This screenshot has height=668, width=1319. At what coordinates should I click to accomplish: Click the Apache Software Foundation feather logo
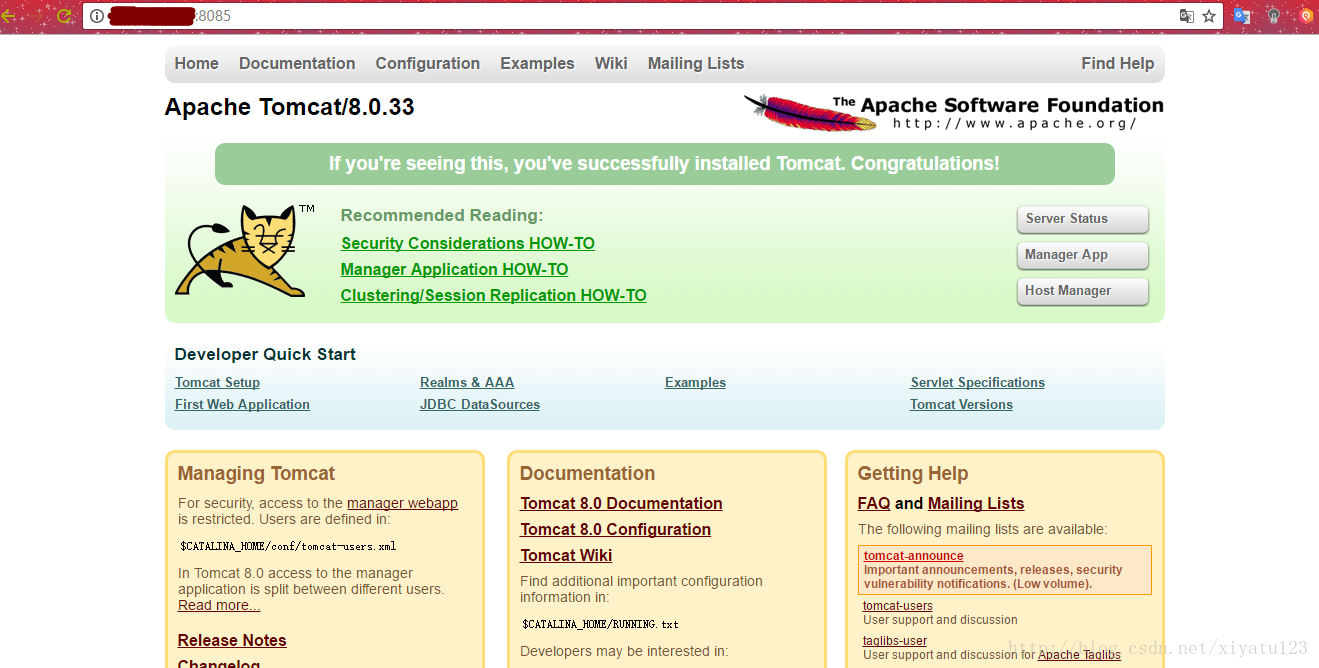pos(953,112)
